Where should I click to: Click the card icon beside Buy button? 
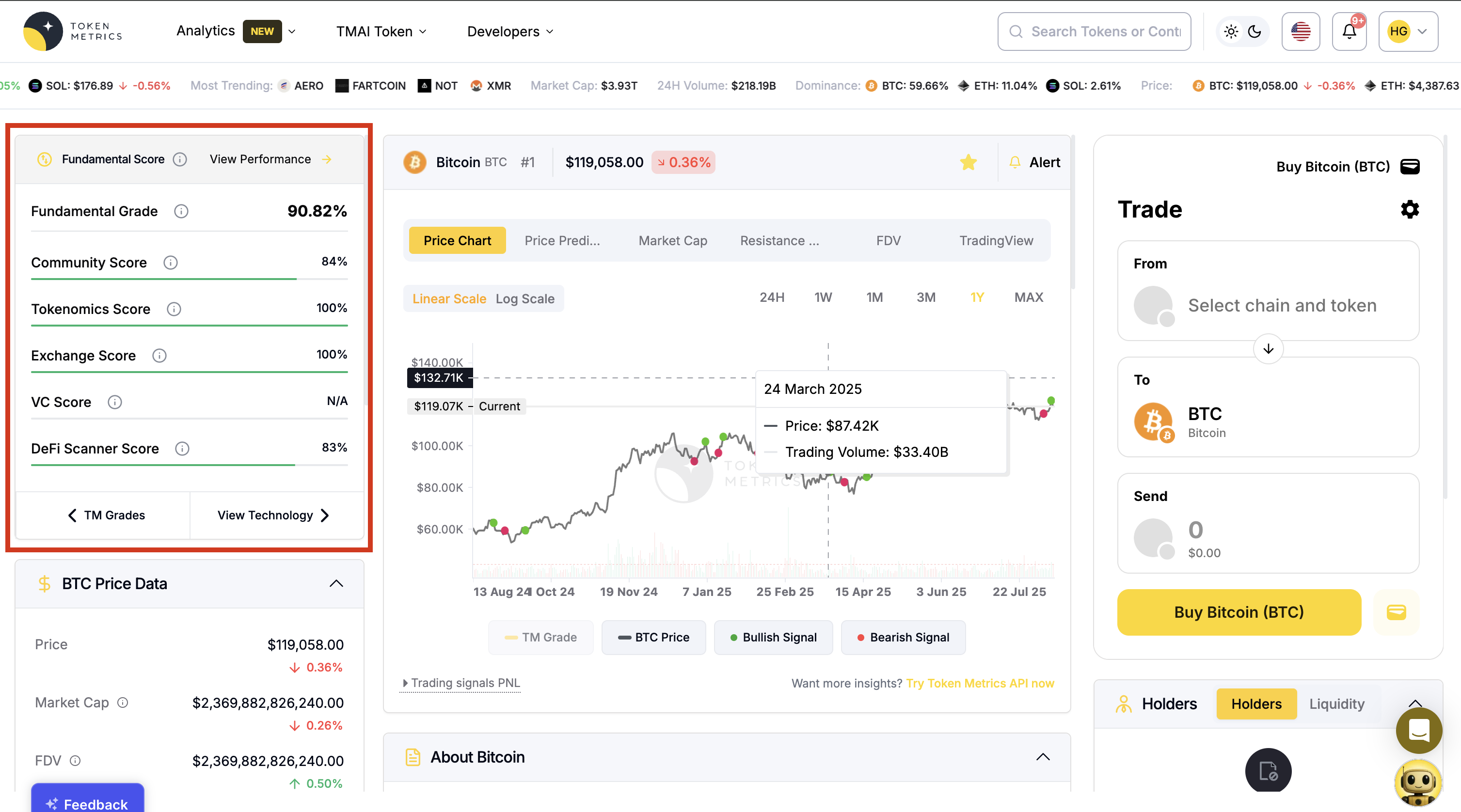[1396, 612]
